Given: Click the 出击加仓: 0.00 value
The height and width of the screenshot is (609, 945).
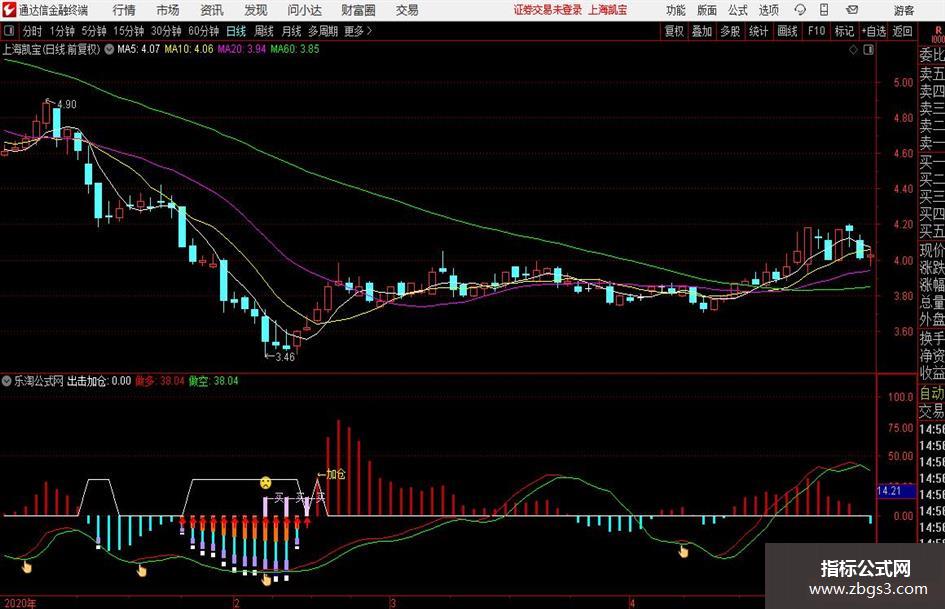Looking at the screenshot, I should [99, 380].
